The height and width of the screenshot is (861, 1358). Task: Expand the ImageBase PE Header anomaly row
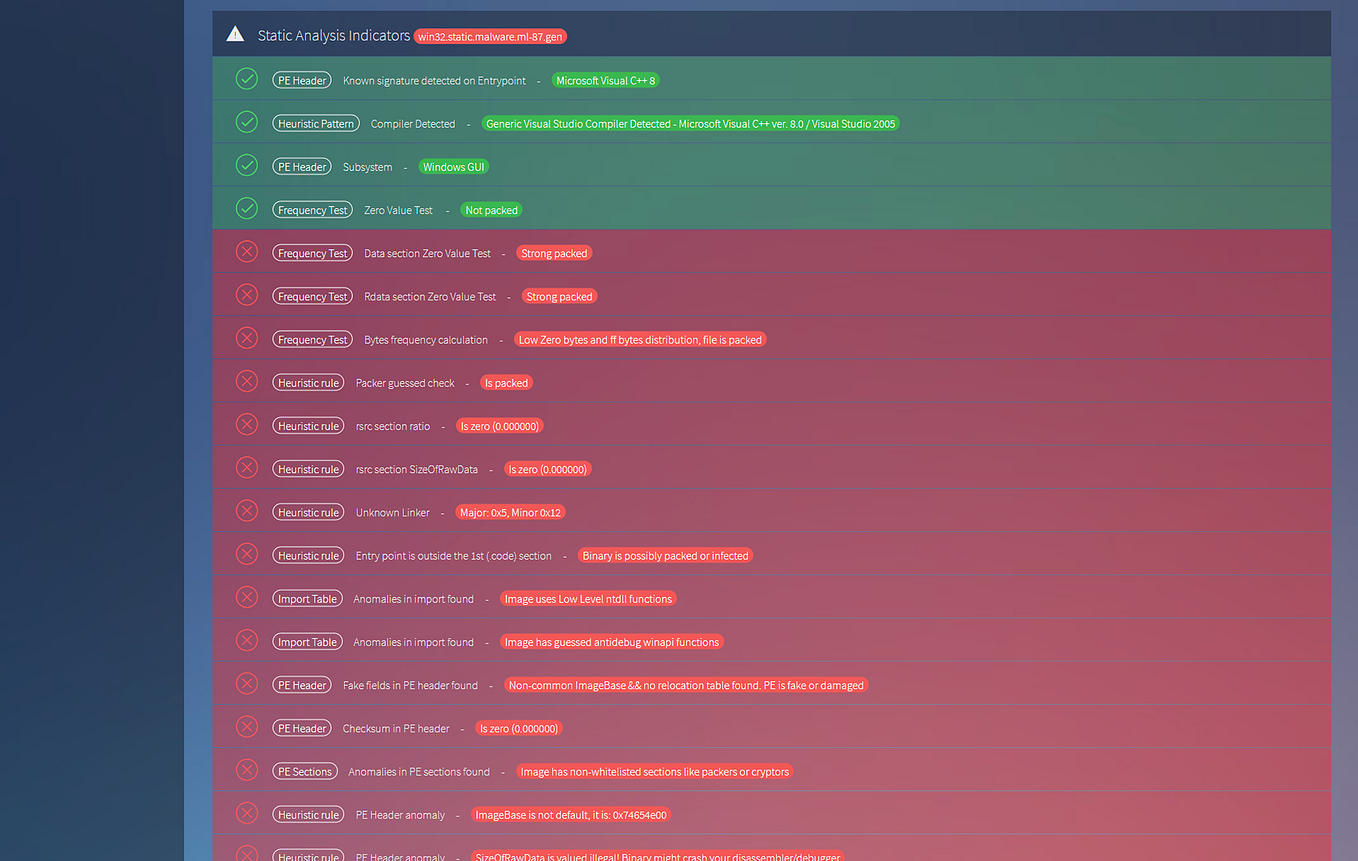247,813
